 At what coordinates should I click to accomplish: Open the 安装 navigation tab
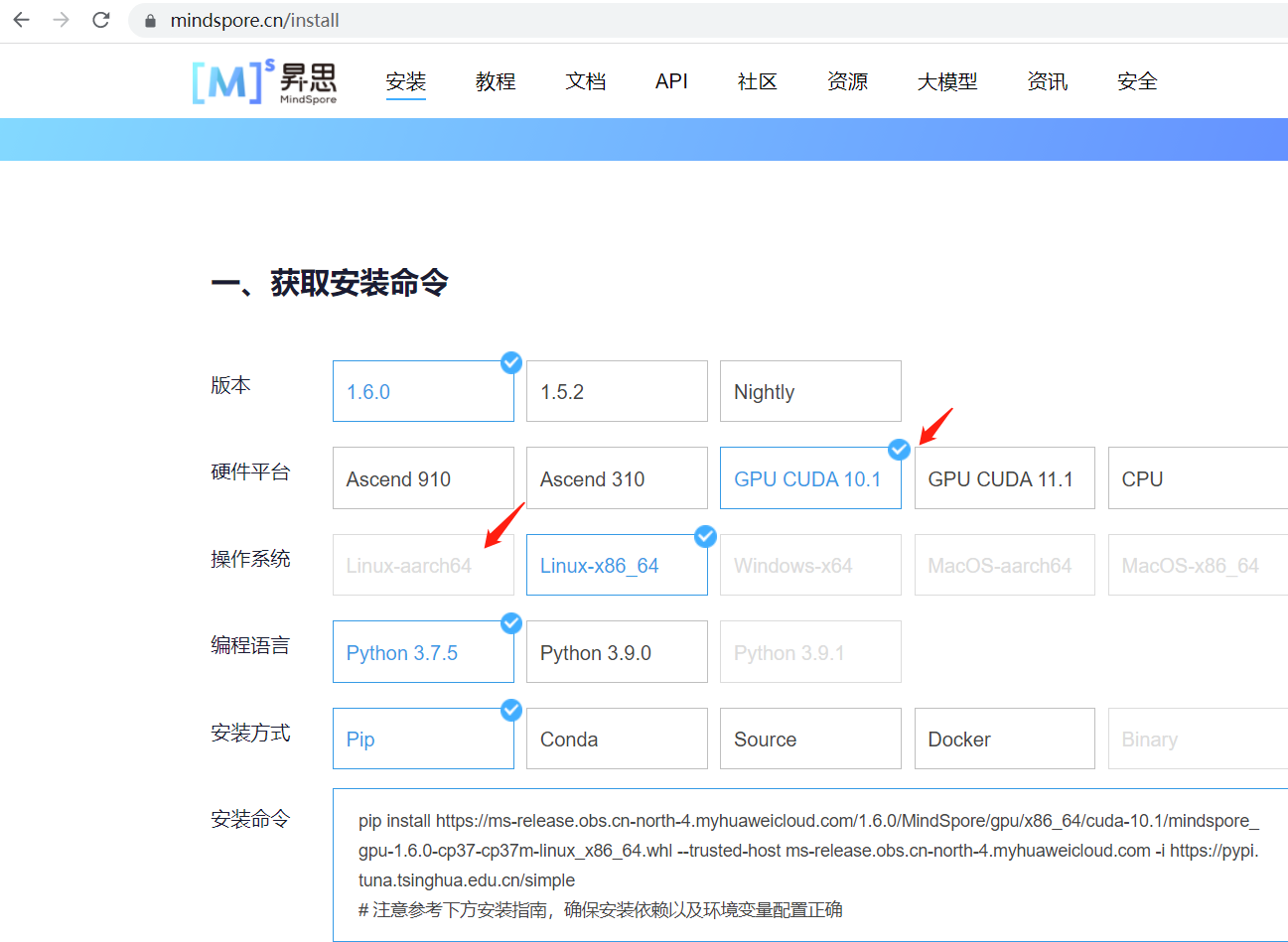tap(406, 81)
